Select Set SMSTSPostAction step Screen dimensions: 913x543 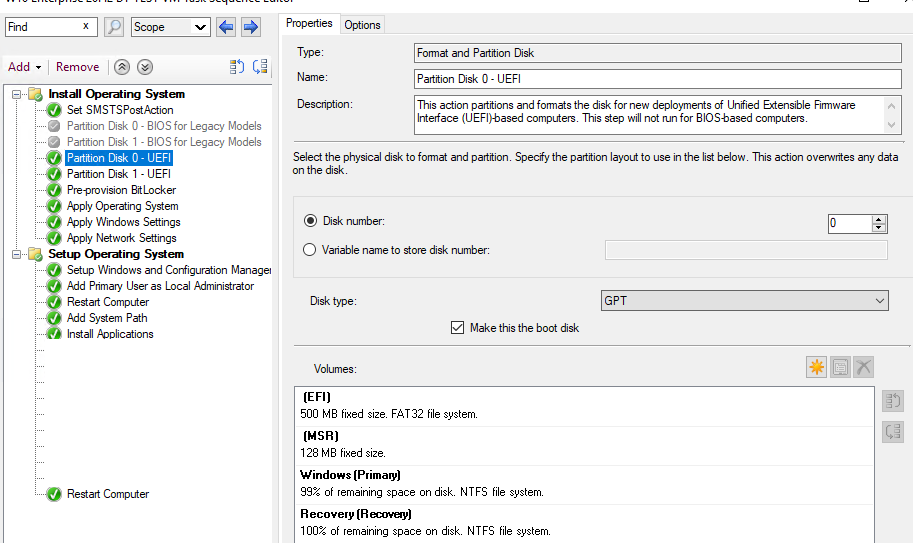point(120,110)
